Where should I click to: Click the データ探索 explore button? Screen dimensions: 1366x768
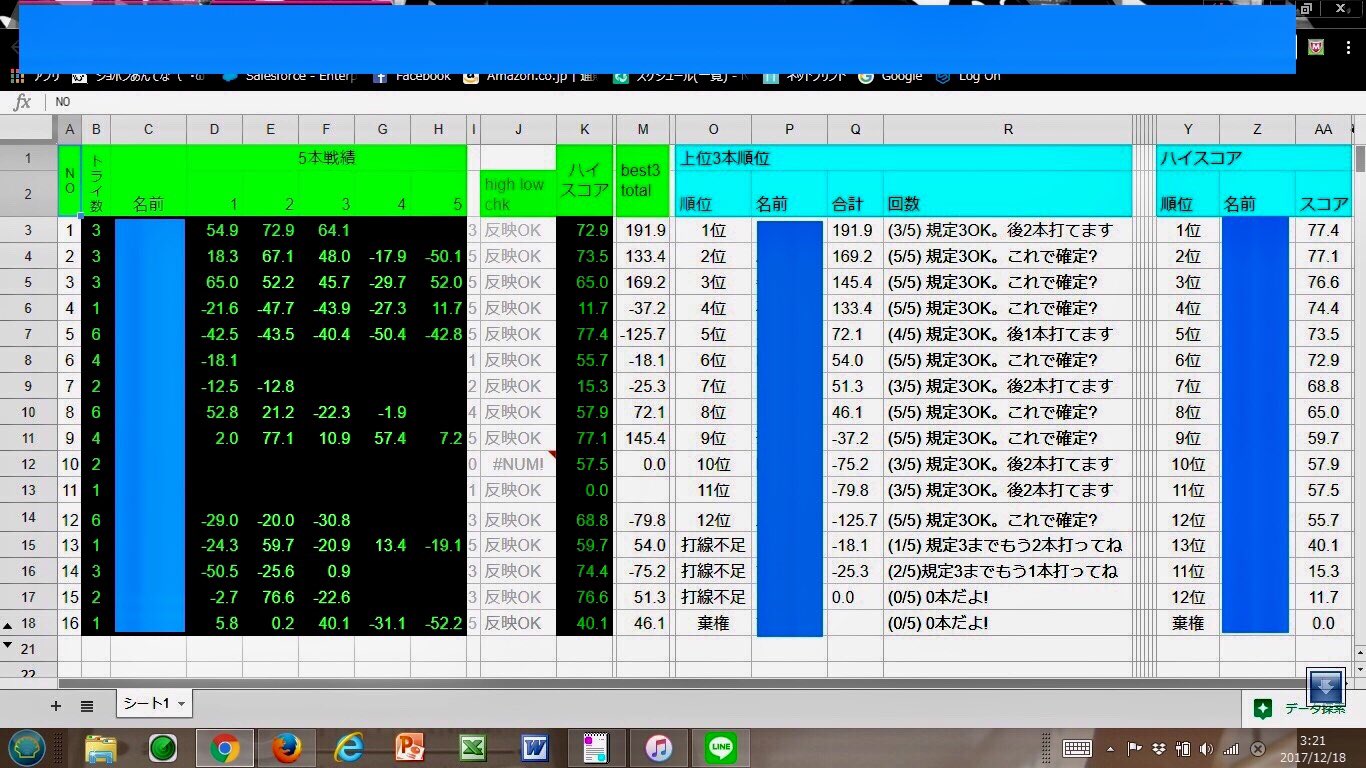click(1303, 708)
